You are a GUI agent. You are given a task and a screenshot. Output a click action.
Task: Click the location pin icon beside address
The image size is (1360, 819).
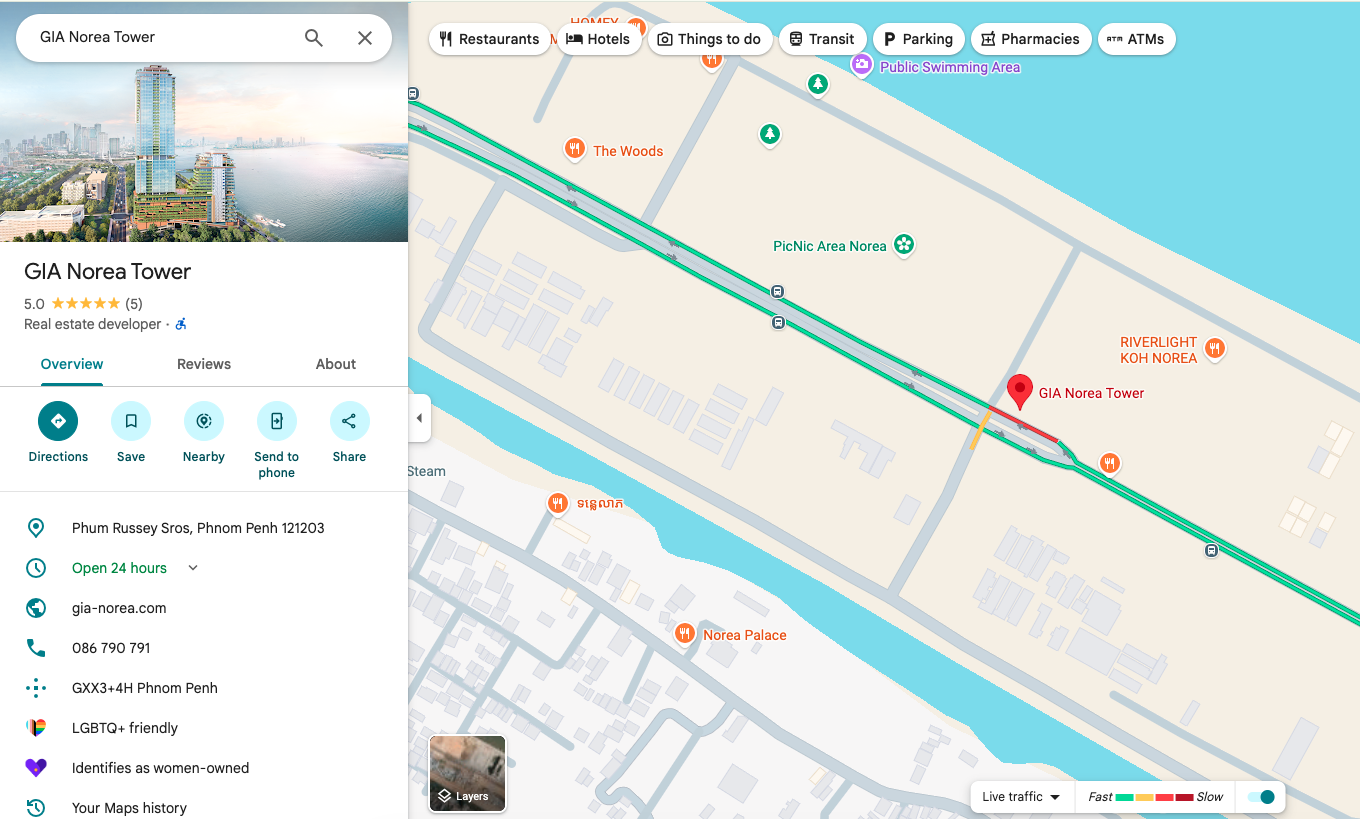(x=36, y=528)
